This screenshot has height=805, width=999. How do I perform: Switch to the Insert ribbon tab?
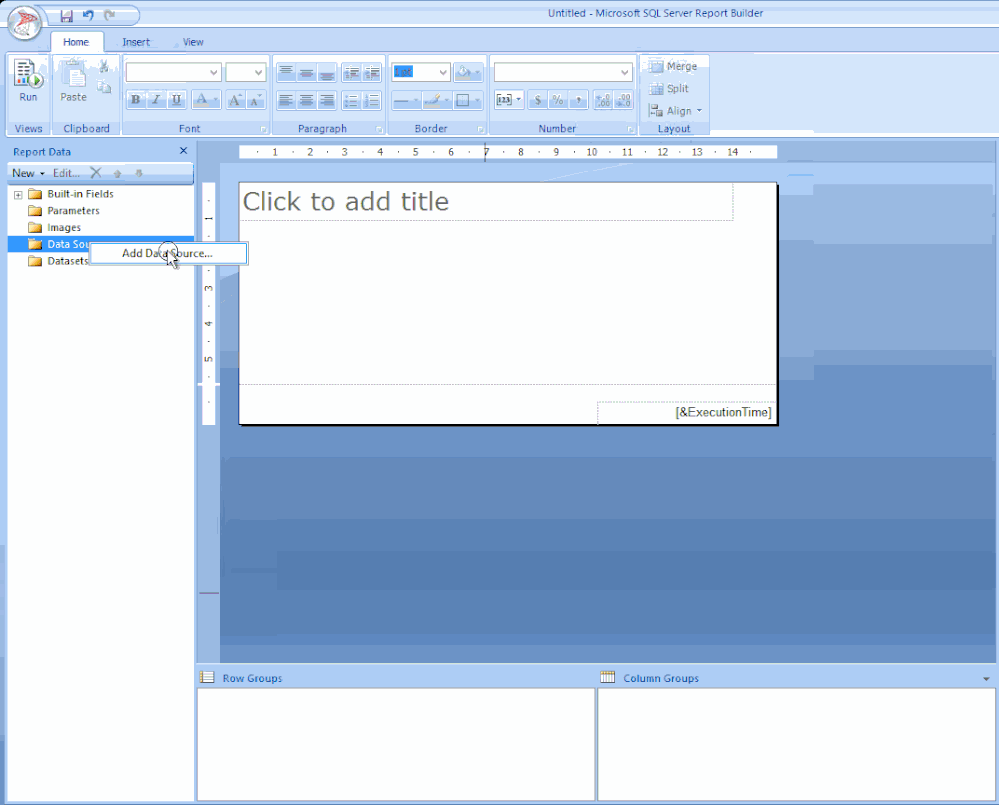(x=136, y=42)
